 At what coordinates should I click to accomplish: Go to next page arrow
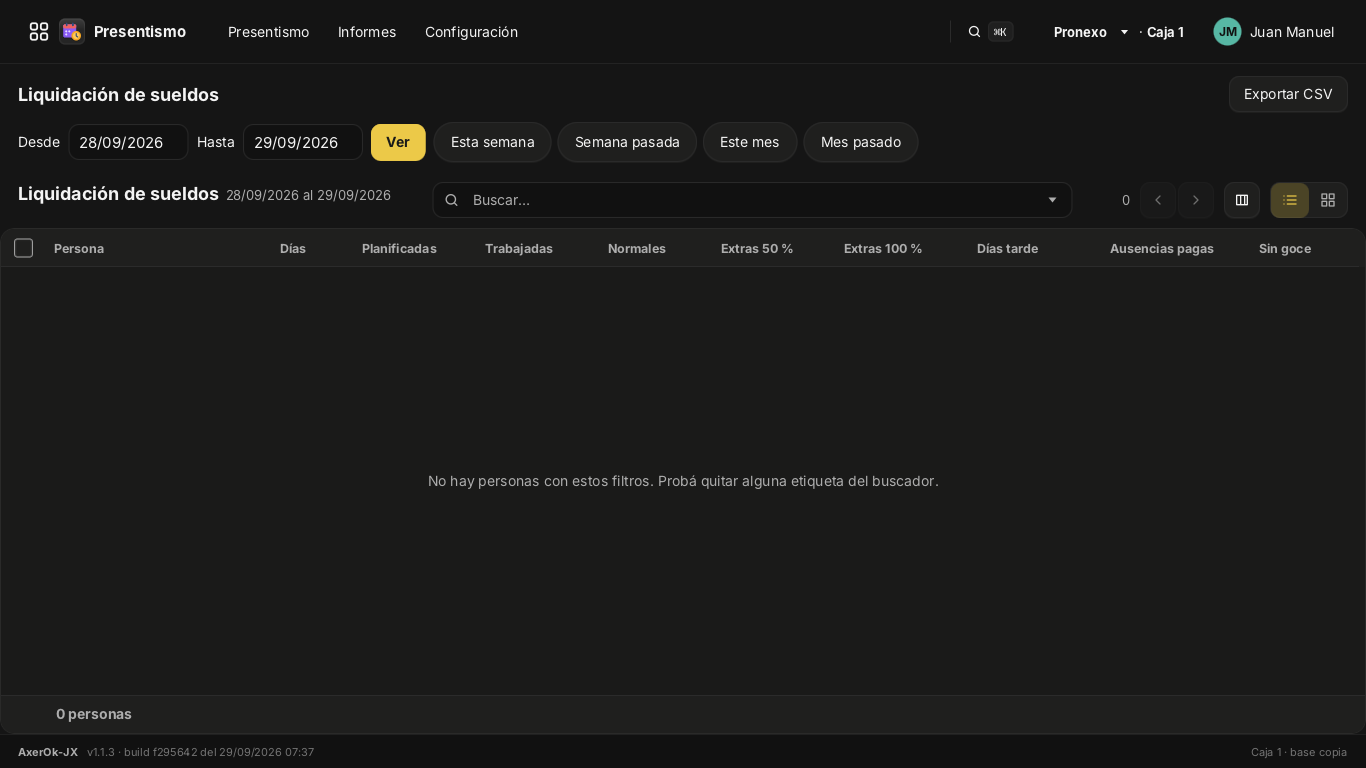pyautogui.click(x=1196, y=200)
